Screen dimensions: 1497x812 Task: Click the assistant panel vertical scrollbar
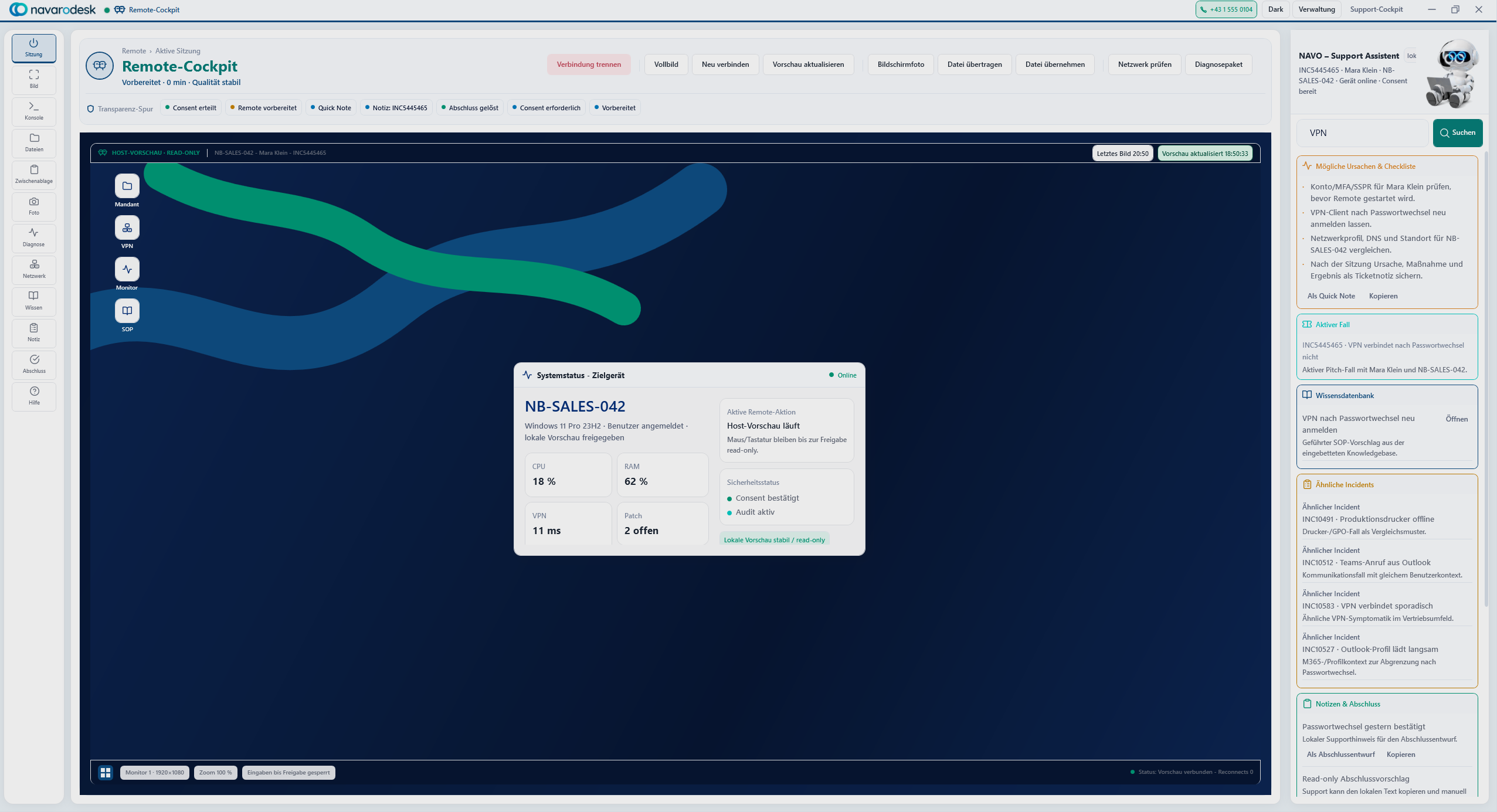coord(1486,378)
